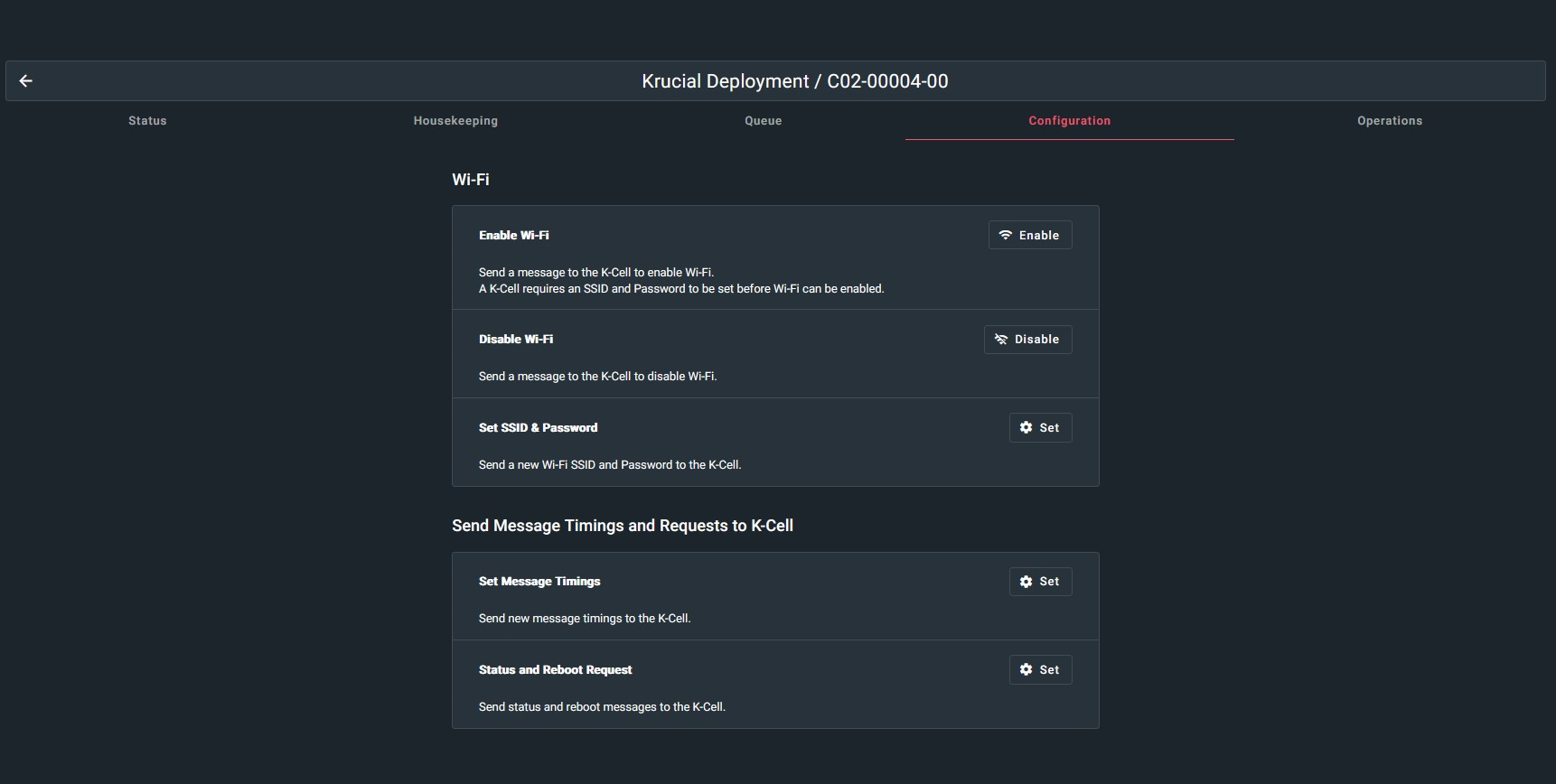
Task: Set SSID & Password button
Action: 1041,428
